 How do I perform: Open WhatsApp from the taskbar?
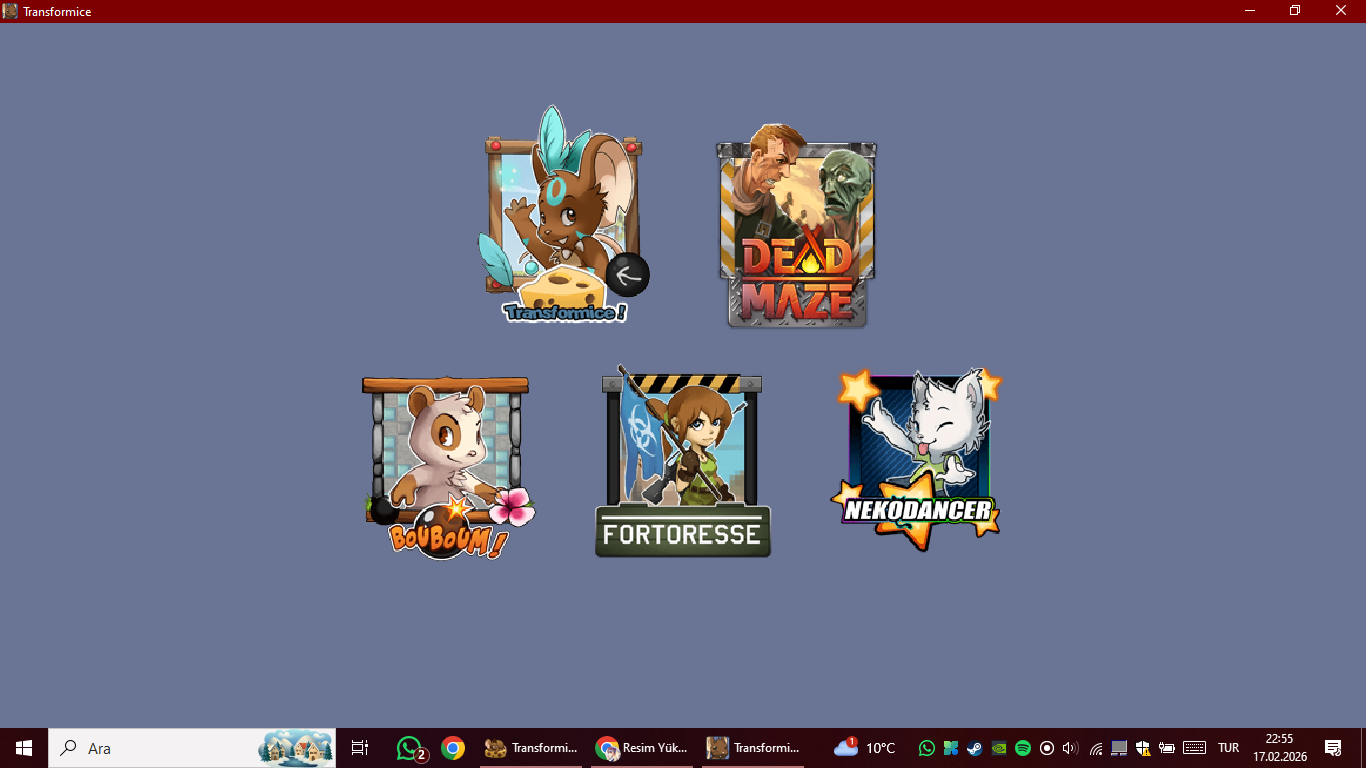click(x=410, y=748)
